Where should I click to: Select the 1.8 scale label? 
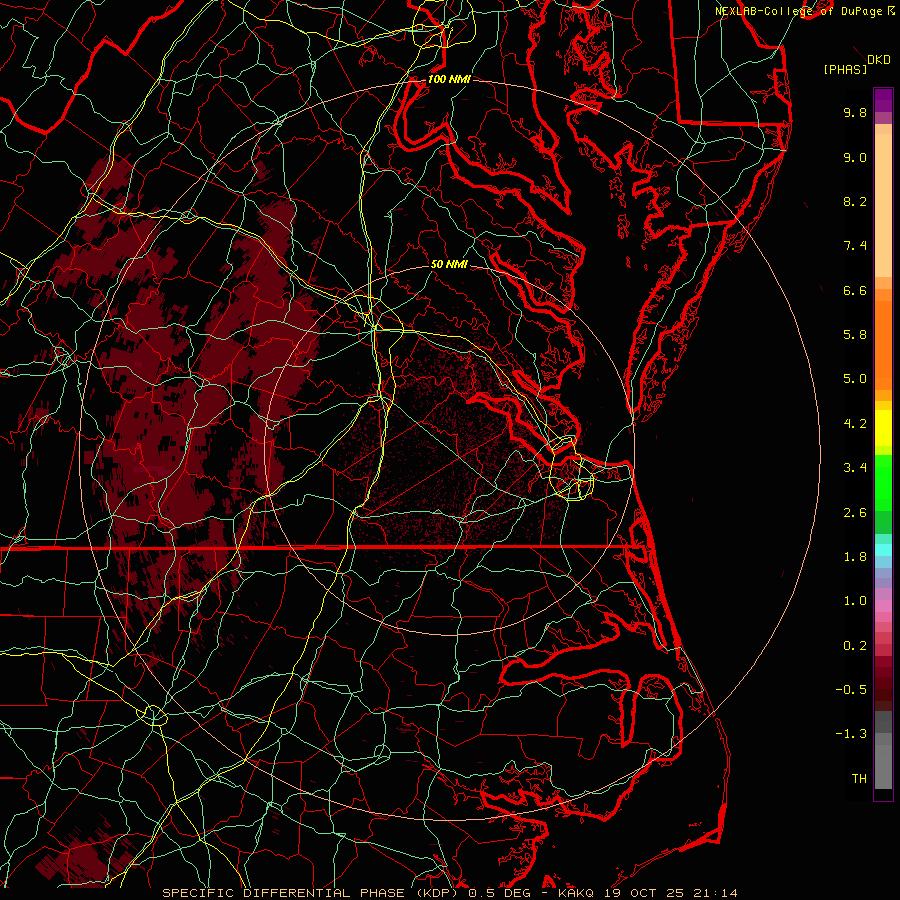855,557
